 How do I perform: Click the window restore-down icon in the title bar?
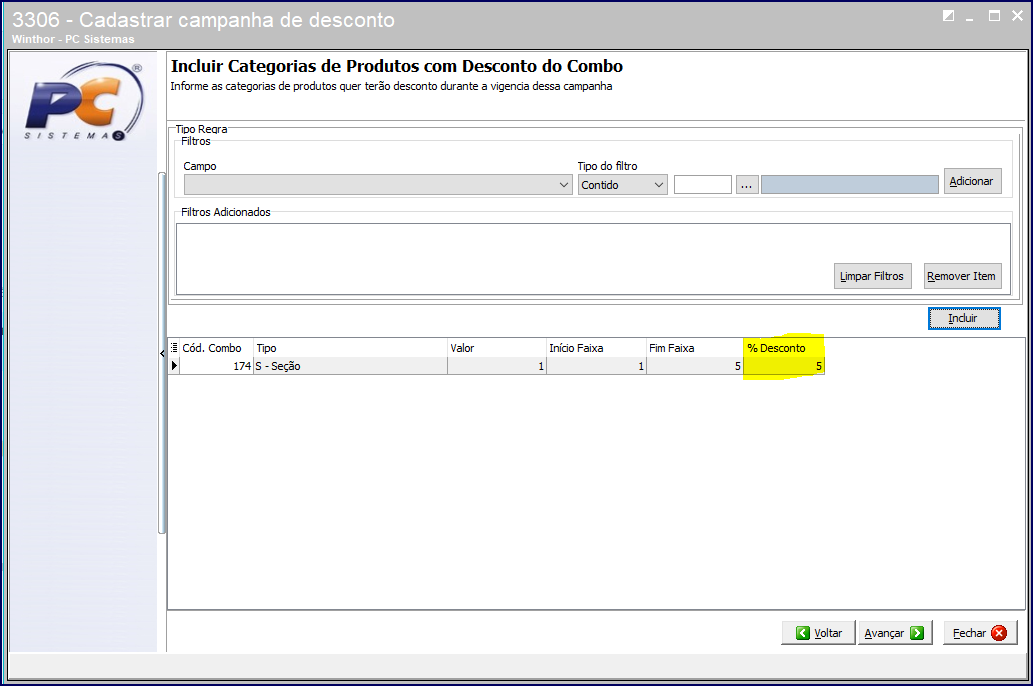click(x=949, y=16)
